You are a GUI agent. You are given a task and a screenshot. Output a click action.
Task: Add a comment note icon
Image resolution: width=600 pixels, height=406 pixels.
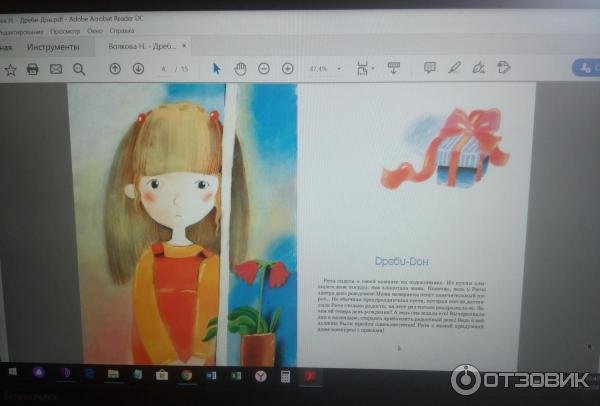coord(430,68)
